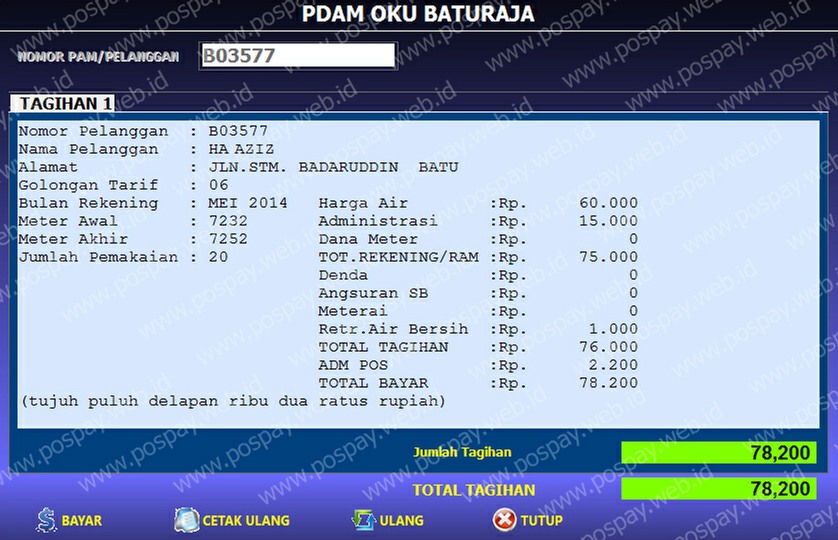Click the Meterai row label
The image size is (838, 540).
point(353,311)
